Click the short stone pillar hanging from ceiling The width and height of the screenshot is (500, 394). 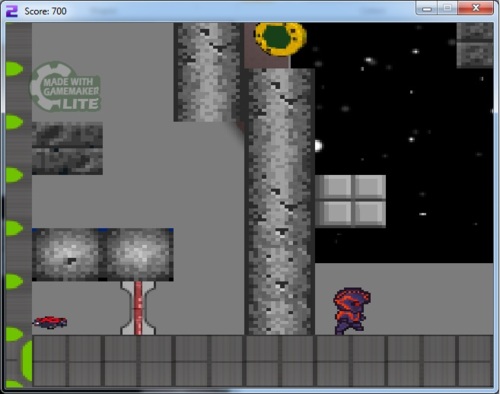209,72
